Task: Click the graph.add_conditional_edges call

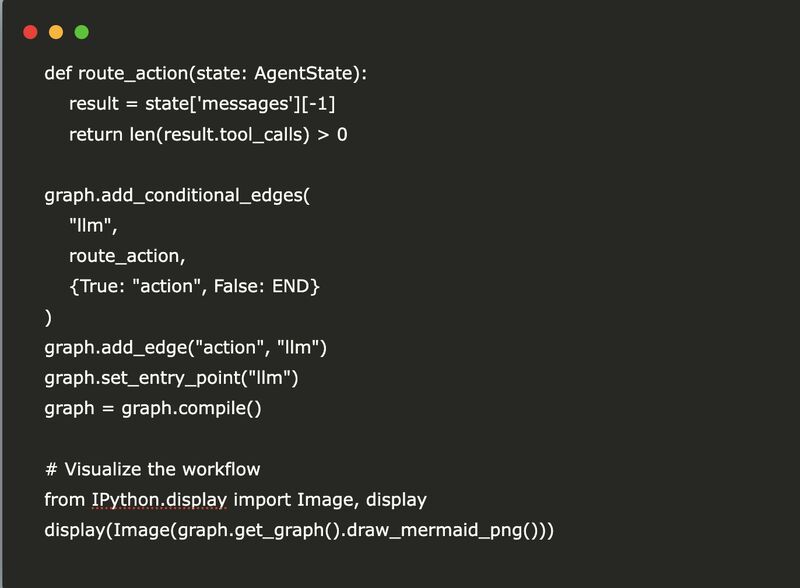Action: click(x=177, y=195)
